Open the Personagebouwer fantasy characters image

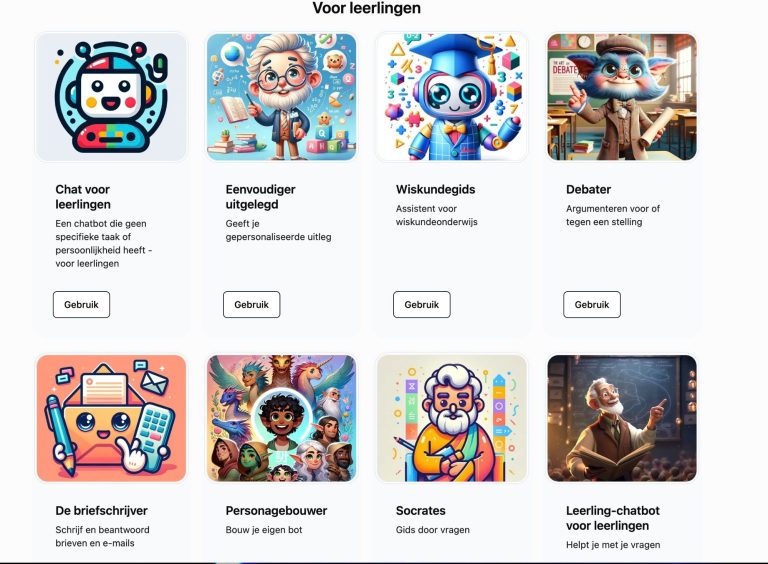tap(282, 418)
